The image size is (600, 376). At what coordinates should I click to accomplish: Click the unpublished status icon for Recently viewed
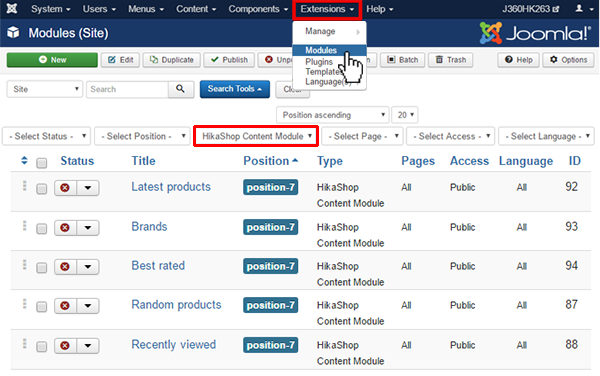coord(65,345)
